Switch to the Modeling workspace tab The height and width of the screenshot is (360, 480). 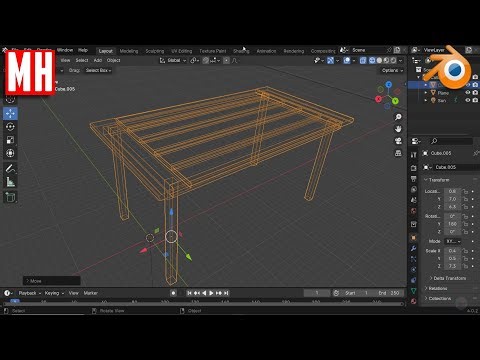129,51
